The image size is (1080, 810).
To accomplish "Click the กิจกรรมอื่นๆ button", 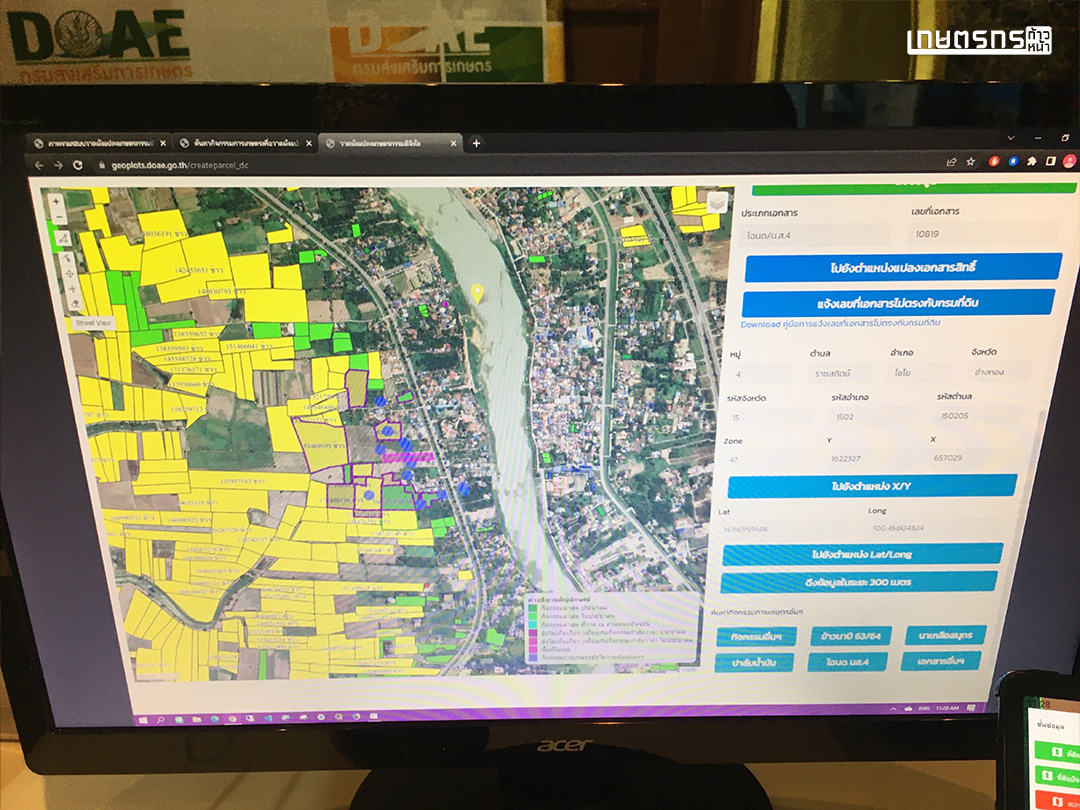I will pos(756,636).
